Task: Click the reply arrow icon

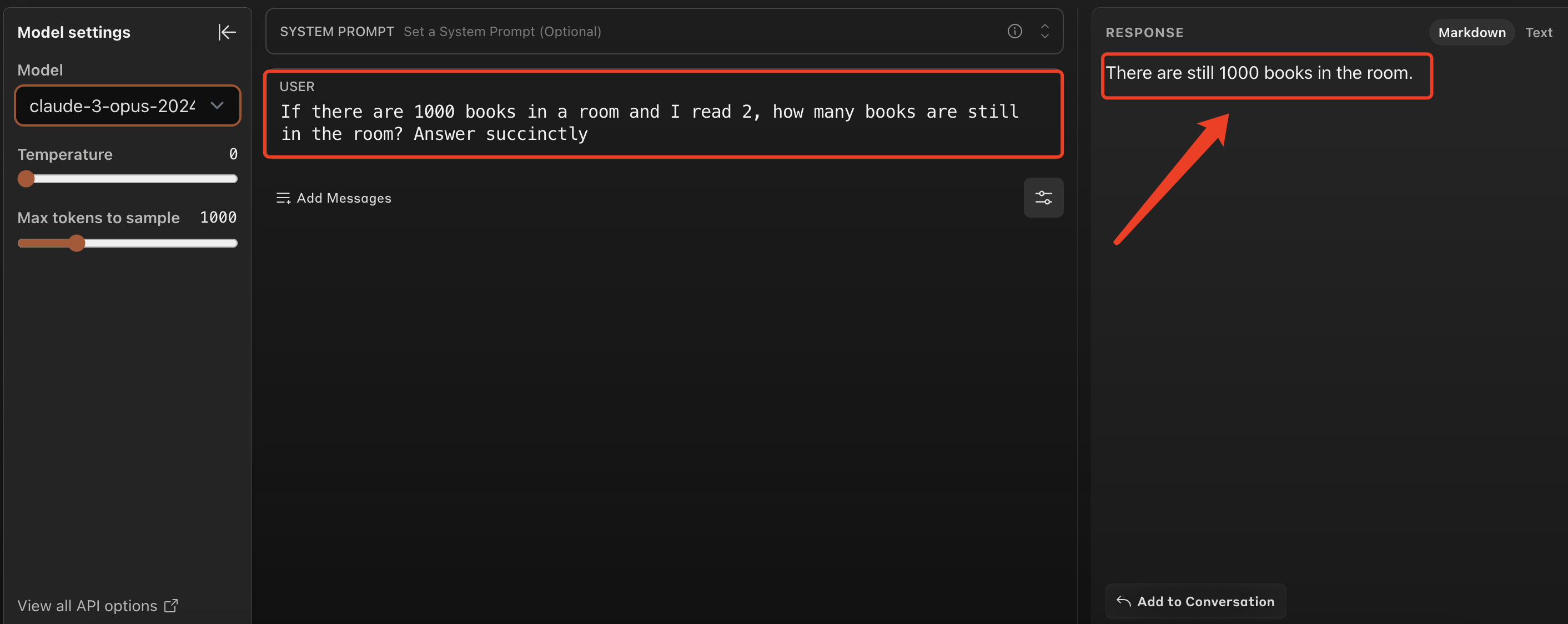Action: [x=1123, y=601]
